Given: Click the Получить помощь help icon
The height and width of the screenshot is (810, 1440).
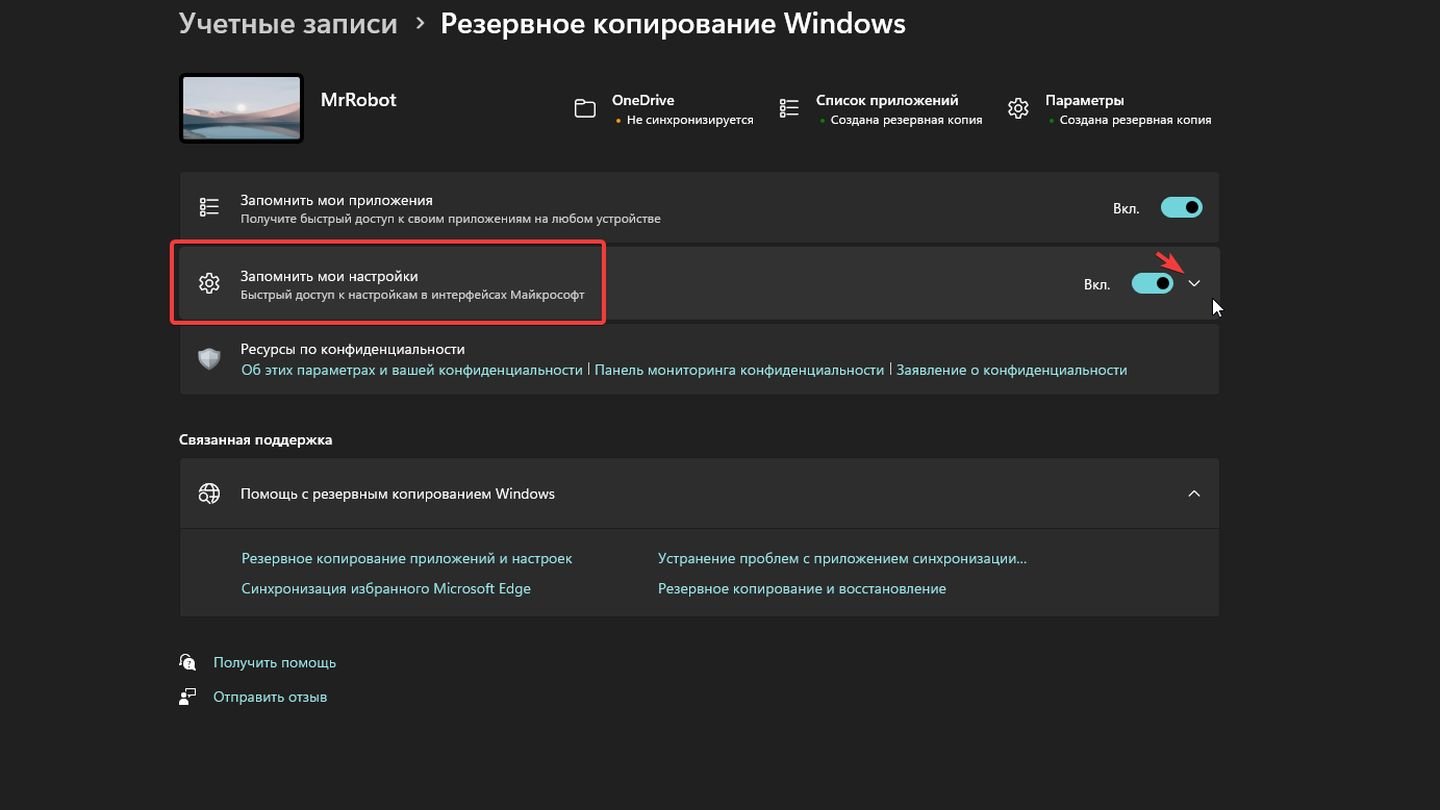Looking at the screenshot, I should (x=188, y=662).
